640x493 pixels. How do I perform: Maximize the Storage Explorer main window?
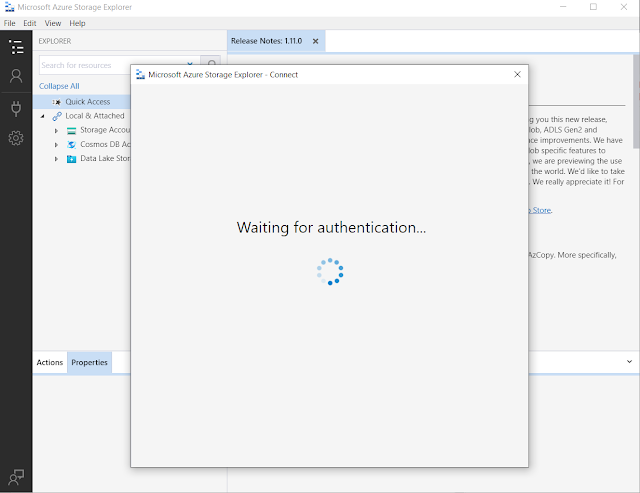593,7
